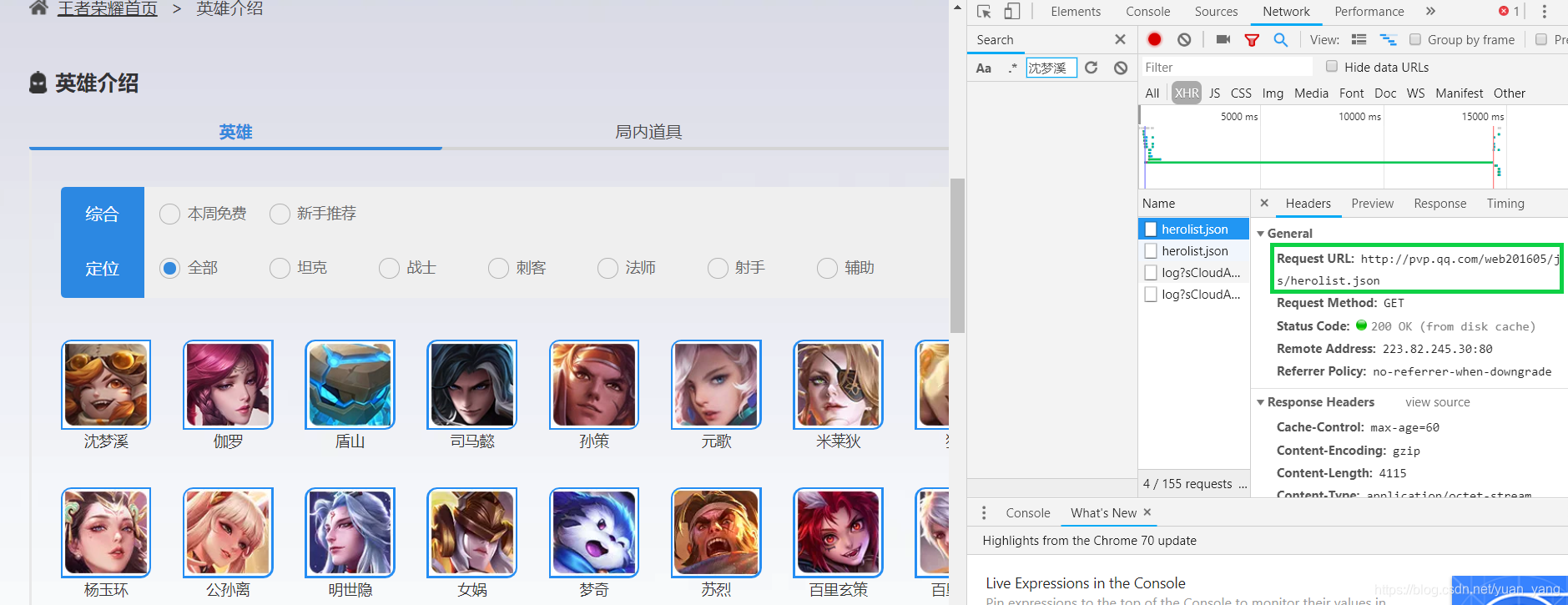This screenshot has width=1568, height=605.
Task: Open the Response tab of the request
Action: pyautogui.click(x=1439, y=204)
